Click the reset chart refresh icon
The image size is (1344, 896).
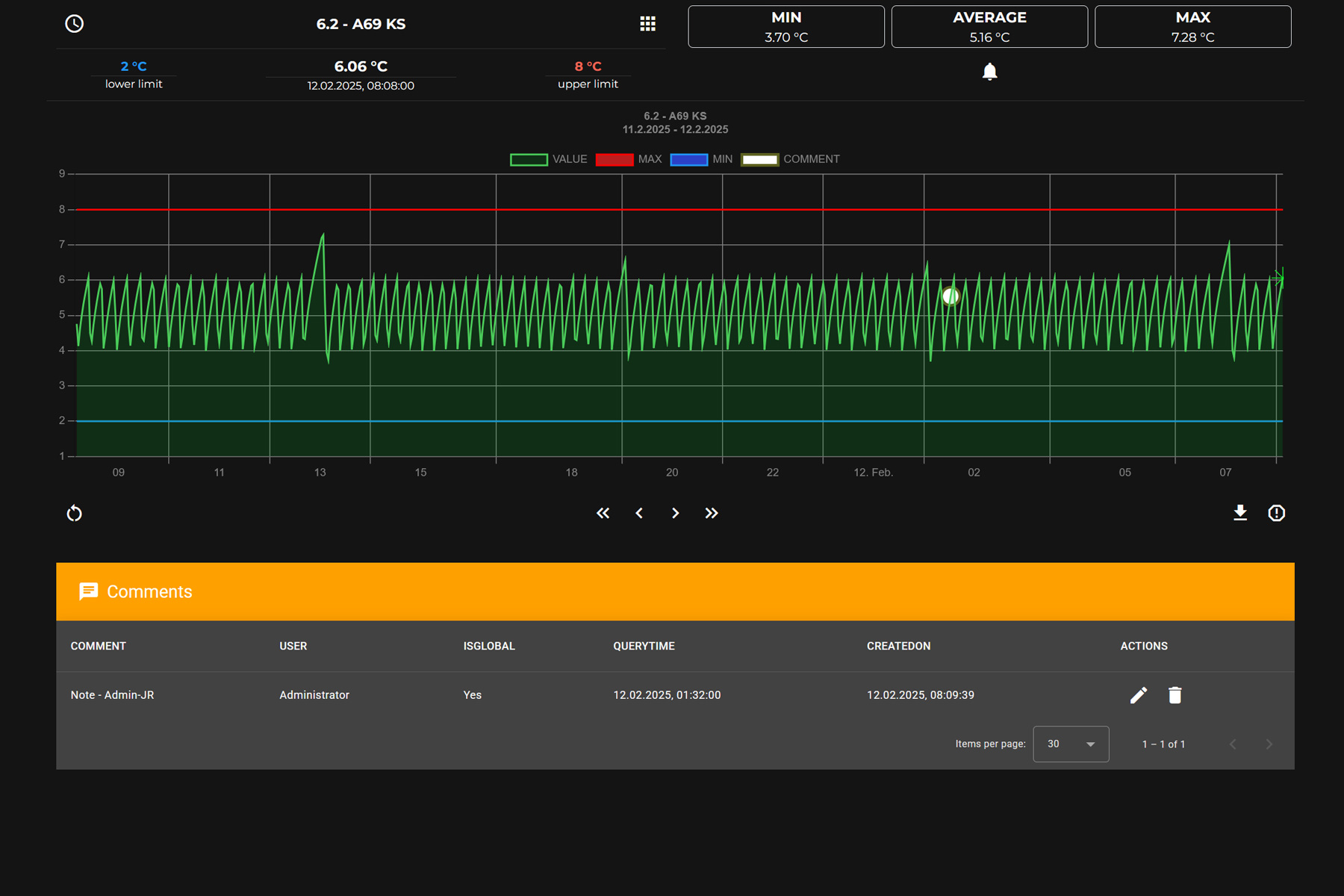click(74, 514)
